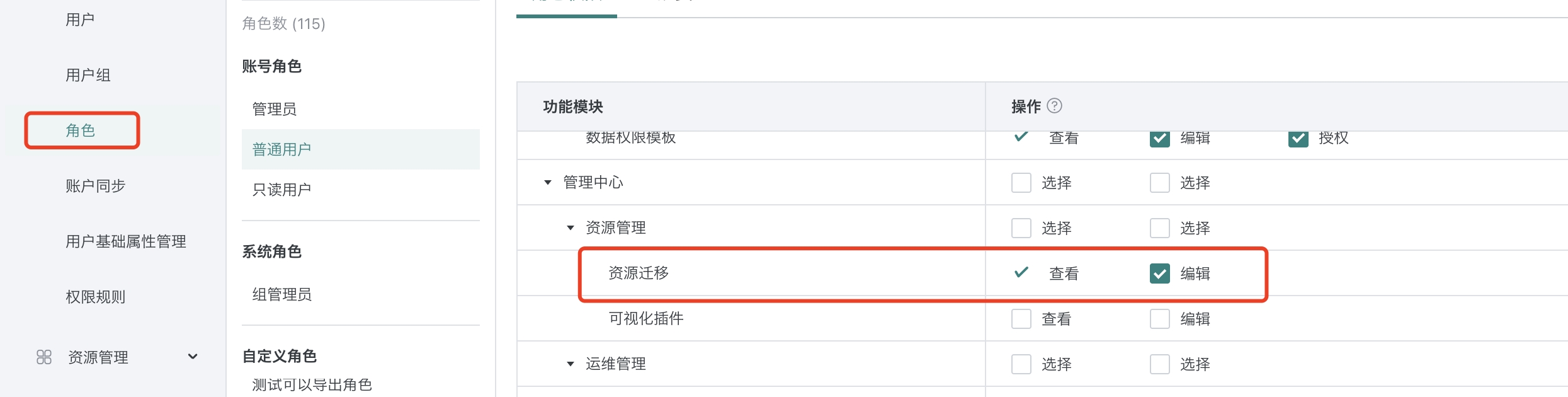Enable the 编辑 checkbox for 可视化插件
The height and width of the screenshot is (397, 1568).
[x=1161, y=319]
